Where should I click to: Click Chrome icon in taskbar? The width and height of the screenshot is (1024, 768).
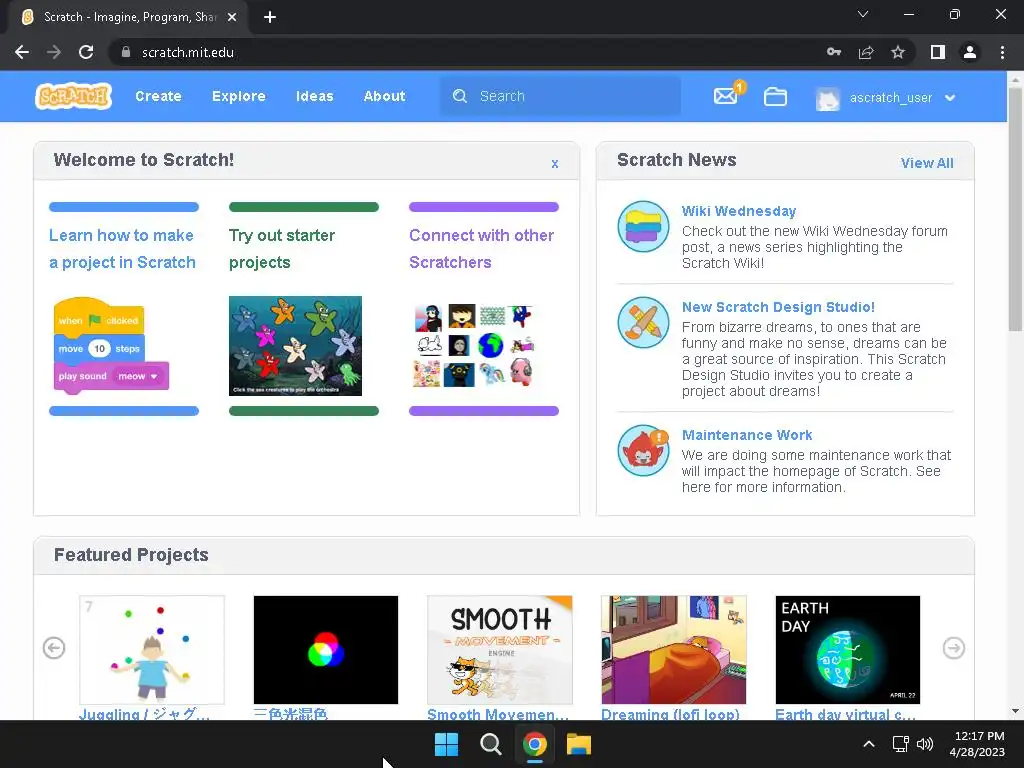click(x=535, y=744)
